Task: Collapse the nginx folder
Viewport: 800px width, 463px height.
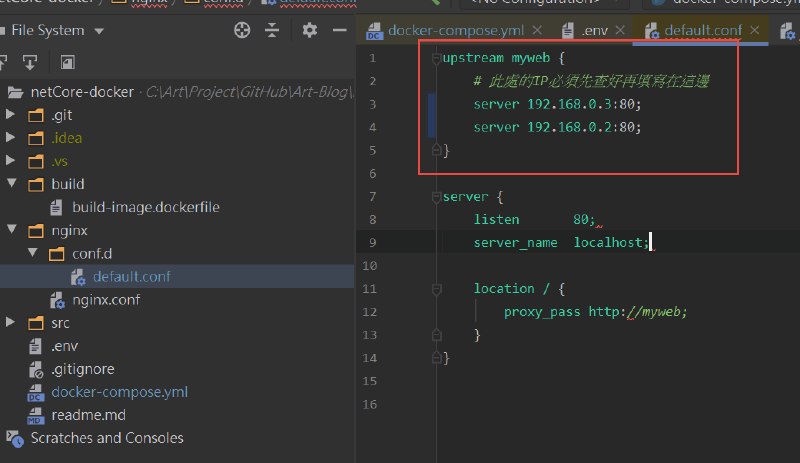Action: 11,230
